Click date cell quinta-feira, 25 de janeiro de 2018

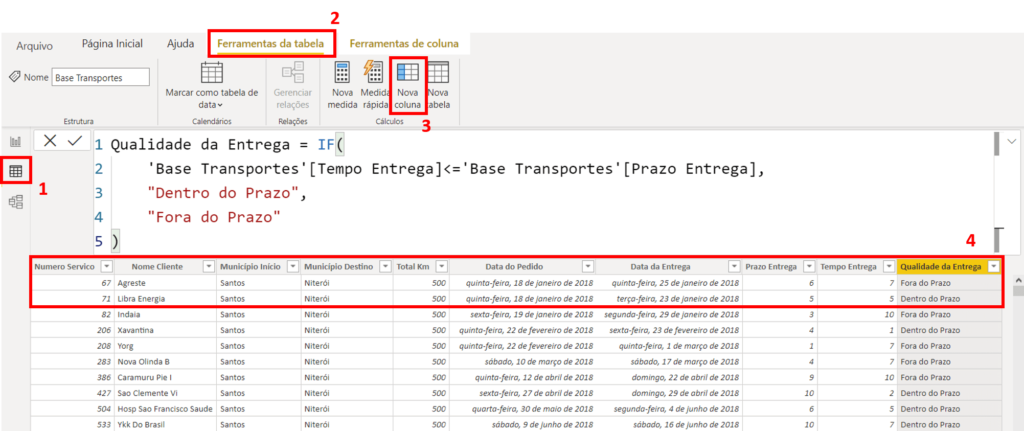pyautogui.click(x=669, y=283)
